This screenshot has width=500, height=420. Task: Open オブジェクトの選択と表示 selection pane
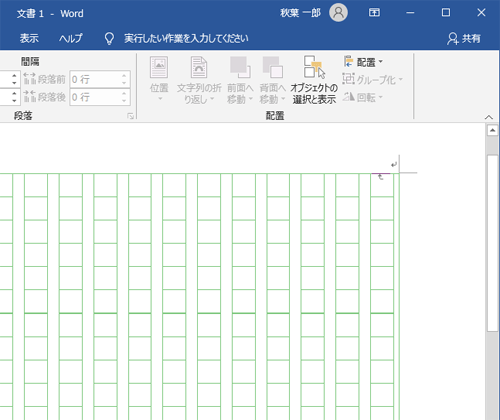(x=314, y=79)
